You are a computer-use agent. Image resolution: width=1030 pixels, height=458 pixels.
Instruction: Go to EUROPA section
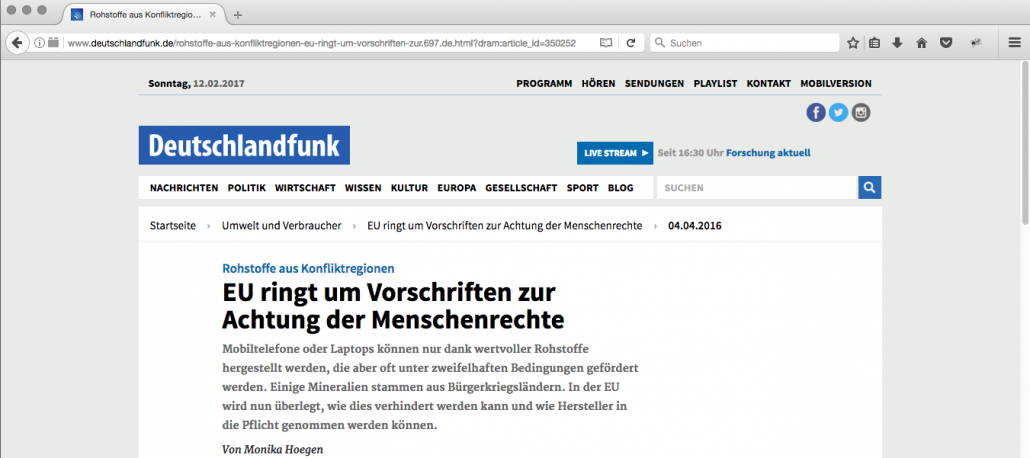click(457, 188)
